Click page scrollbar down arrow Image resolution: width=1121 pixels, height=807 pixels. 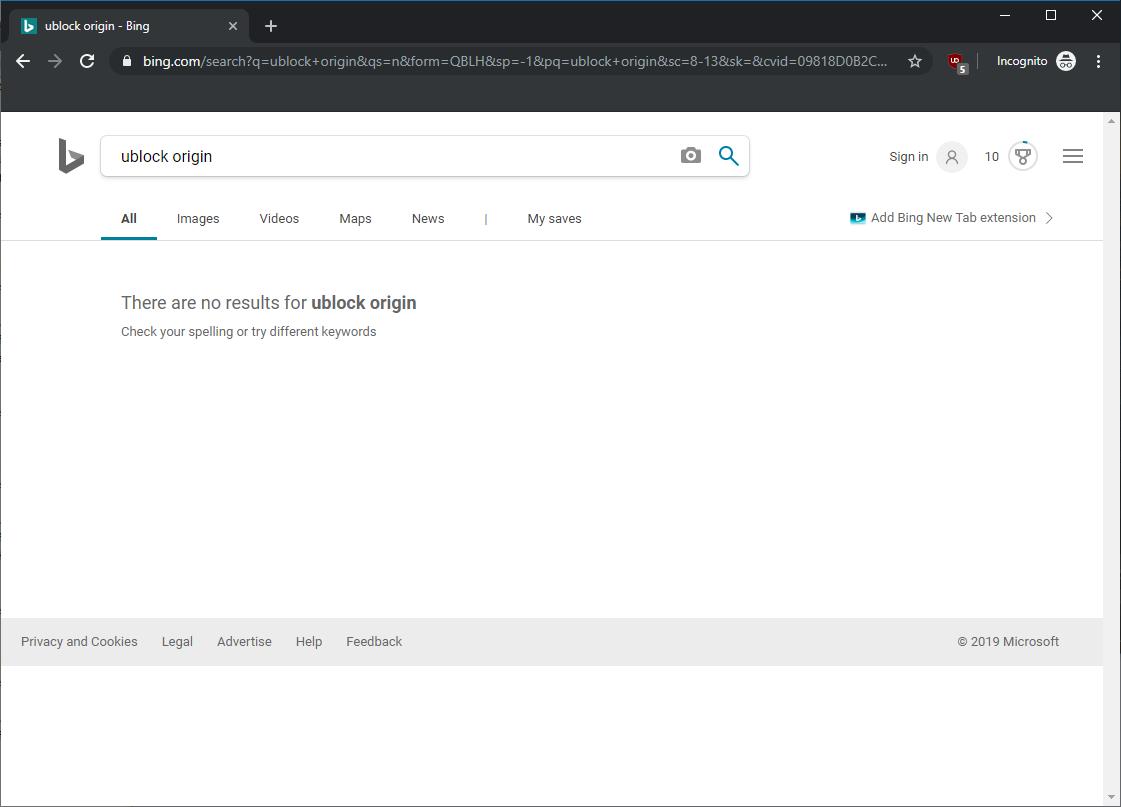tap(1111, 797)
